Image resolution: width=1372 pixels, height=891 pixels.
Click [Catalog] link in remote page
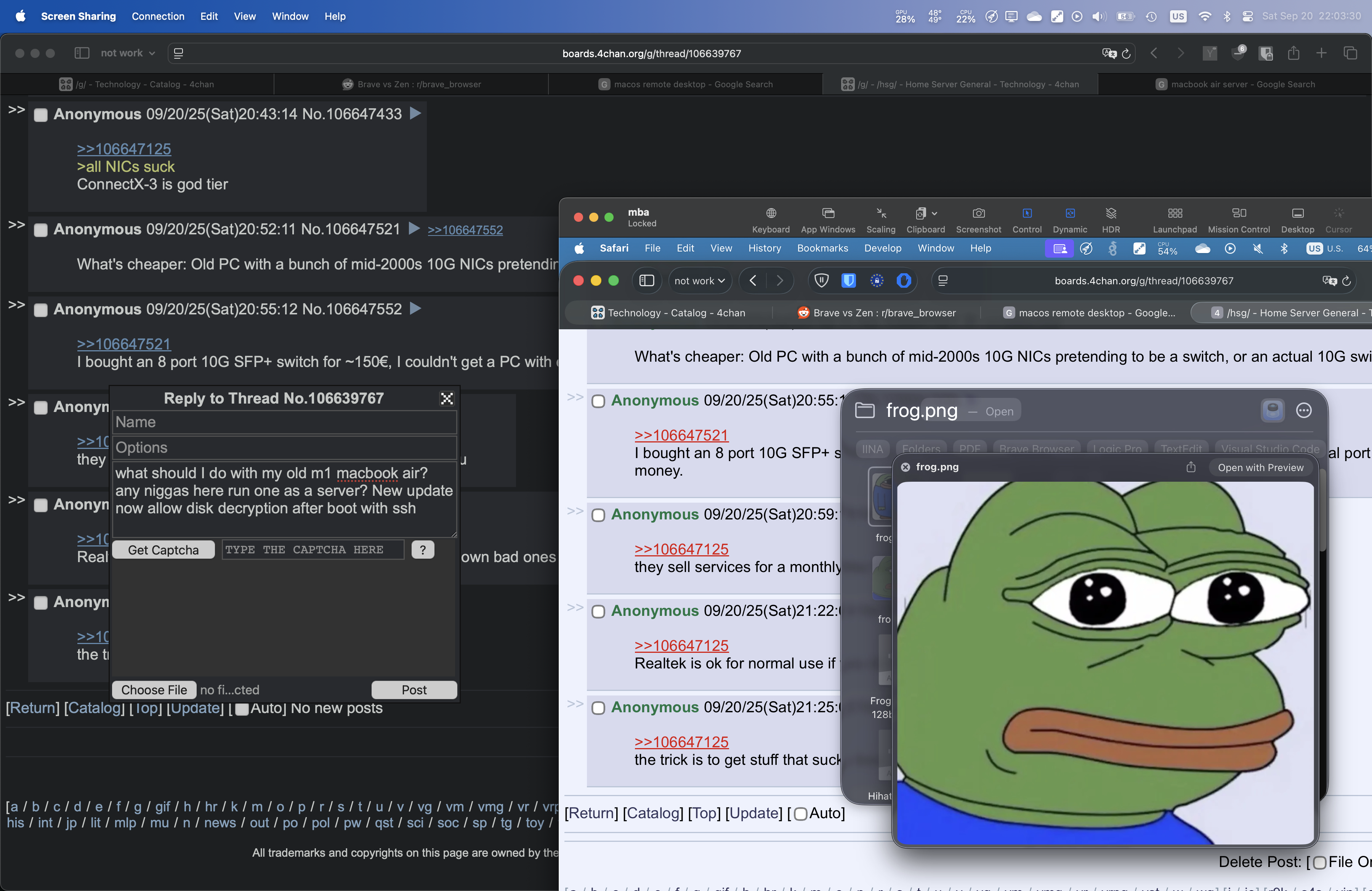[x=653, y=813]
